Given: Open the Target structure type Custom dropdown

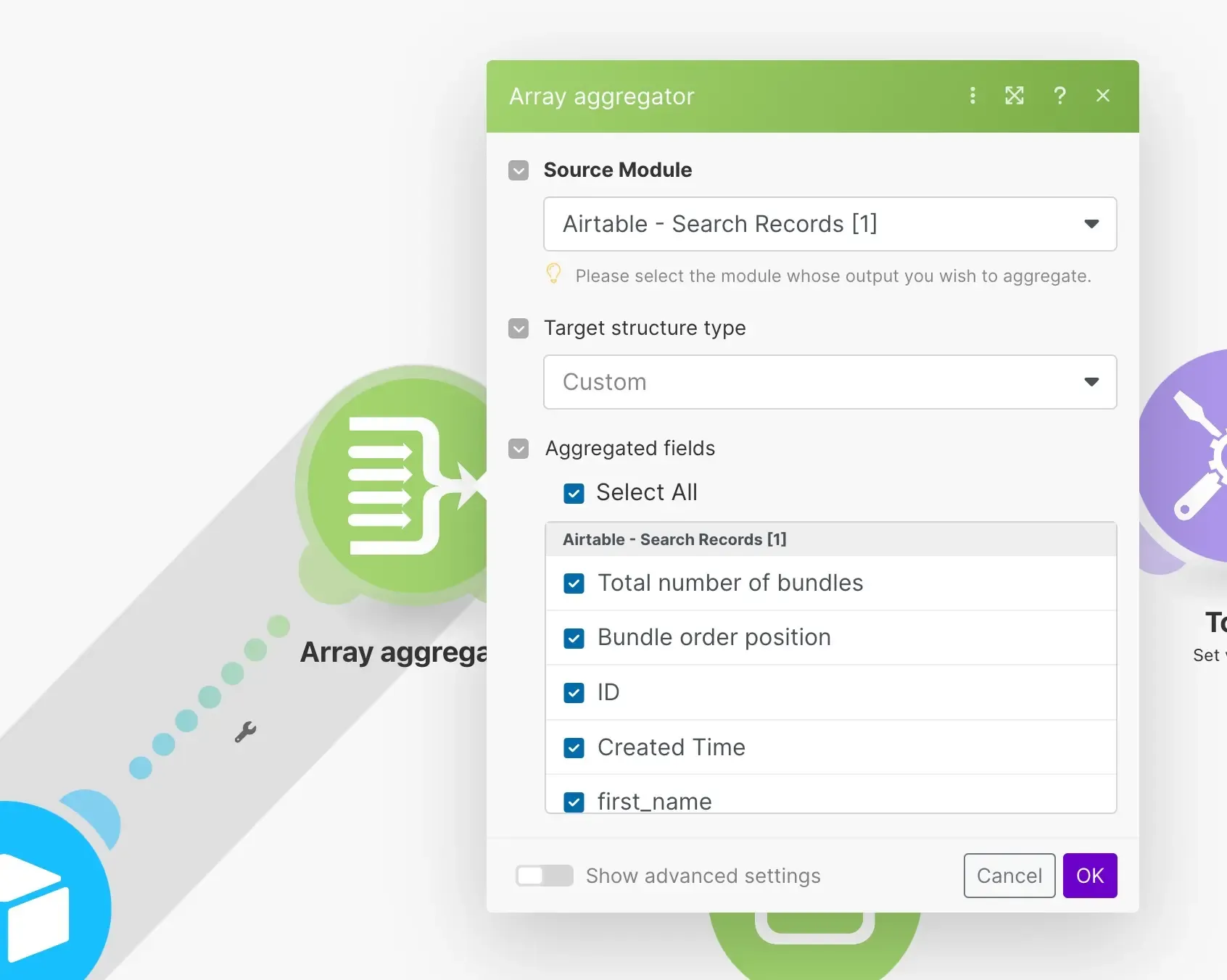Looking at the screenshot, I should point(830,382).
